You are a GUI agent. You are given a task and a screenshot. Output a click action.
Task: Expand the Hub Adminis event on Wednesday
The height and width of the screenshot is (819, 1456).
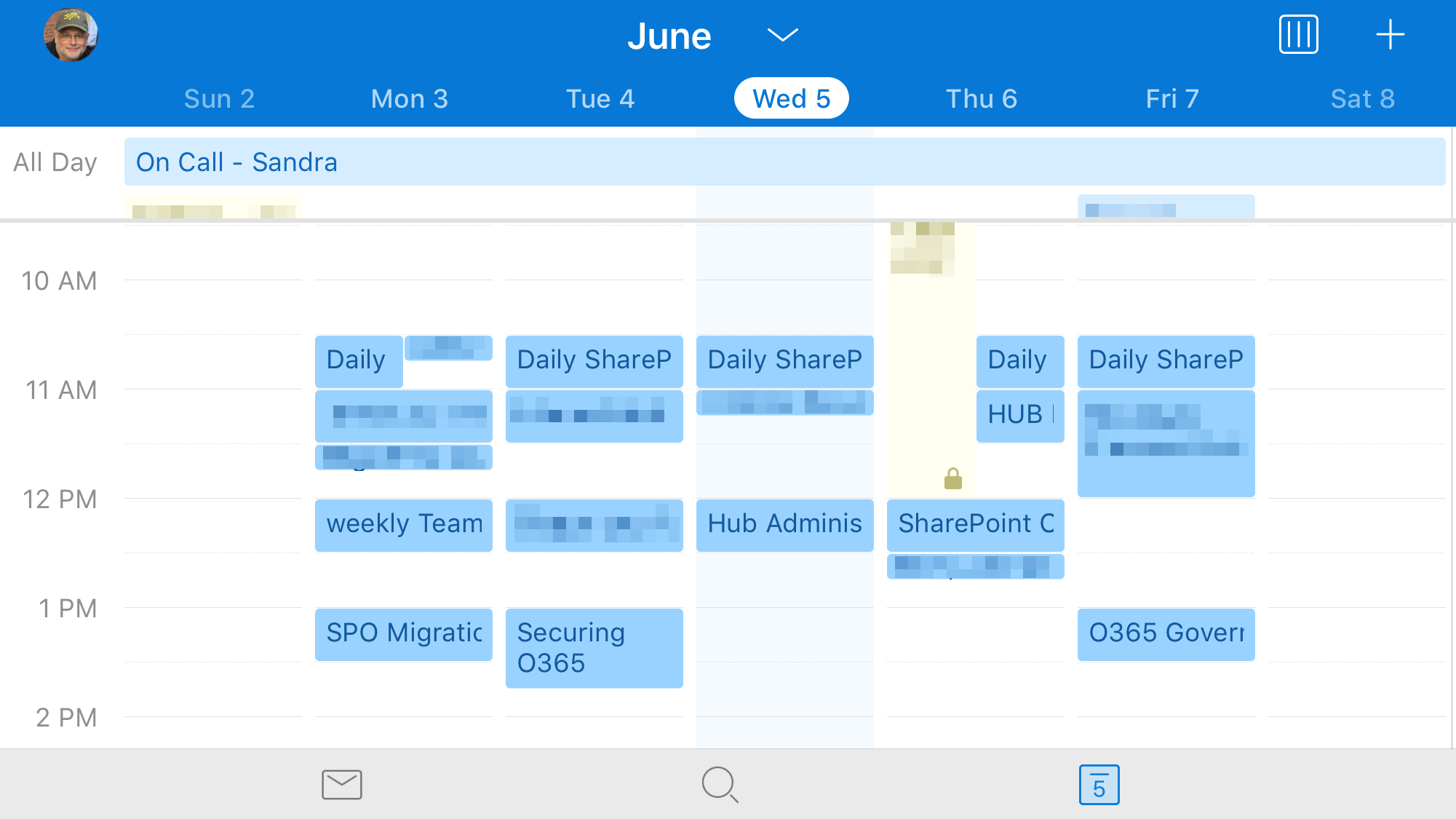pos(783,523)
